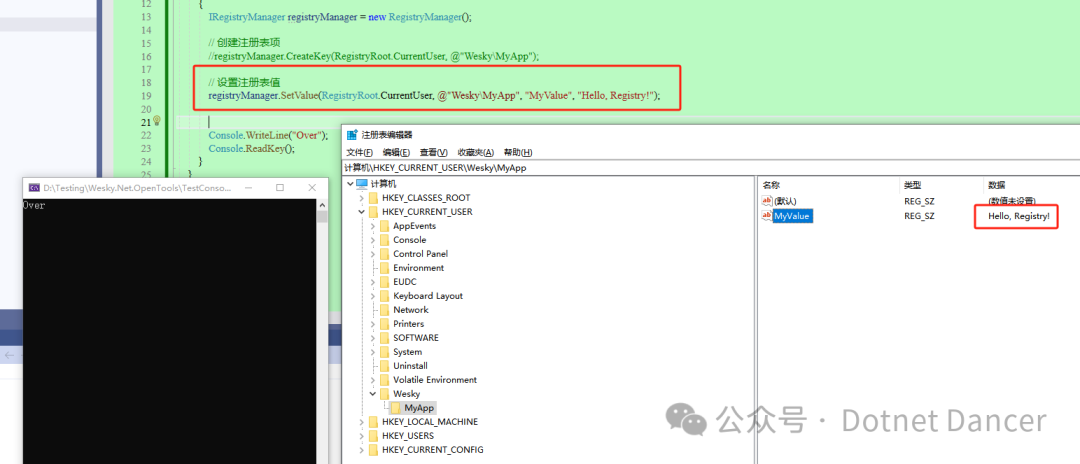Select the MyApp key label

point(419,408)
